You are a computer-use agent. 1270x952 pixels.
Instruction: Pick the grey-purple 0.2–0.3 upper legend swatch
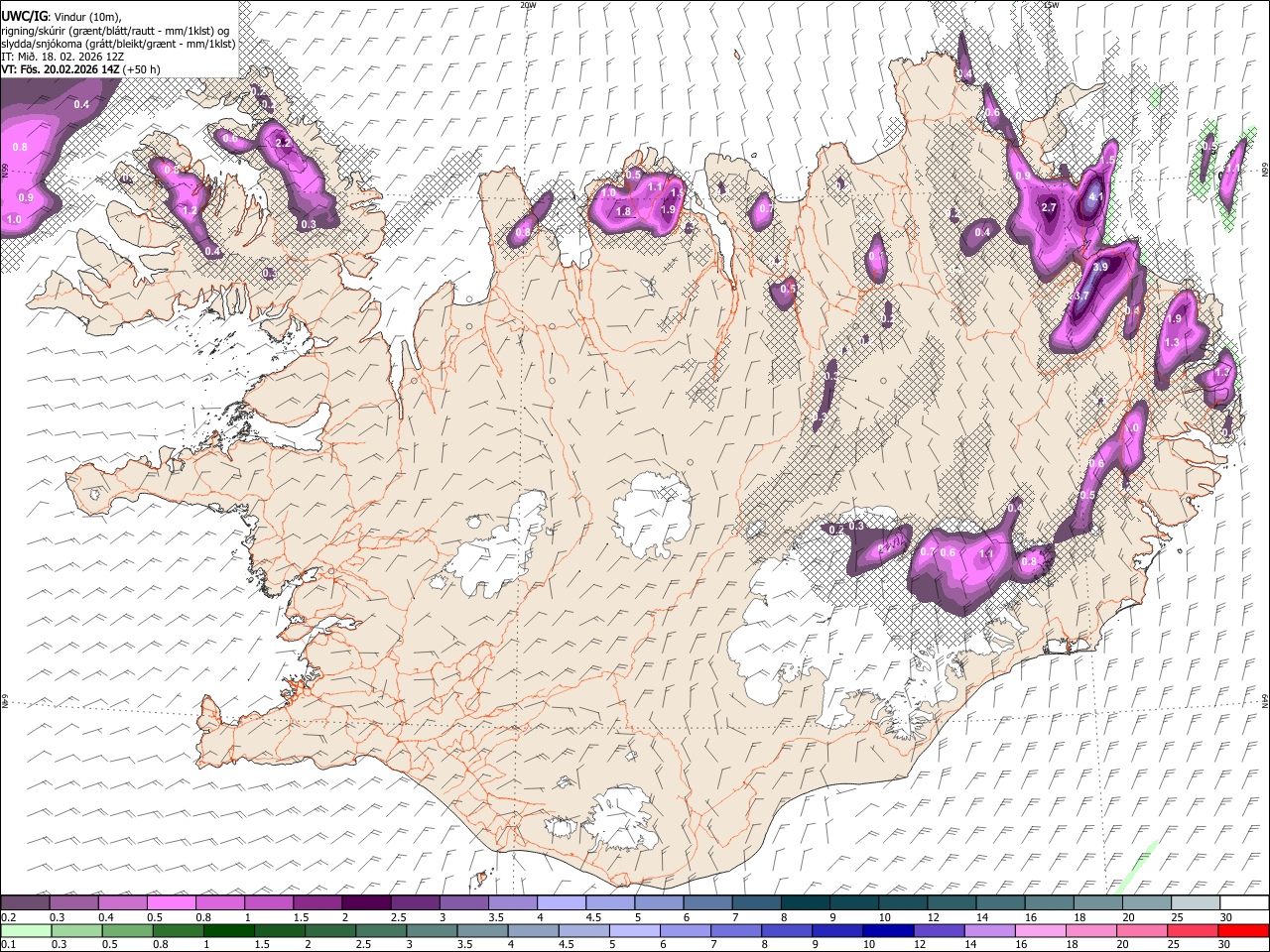click(26, 903)
